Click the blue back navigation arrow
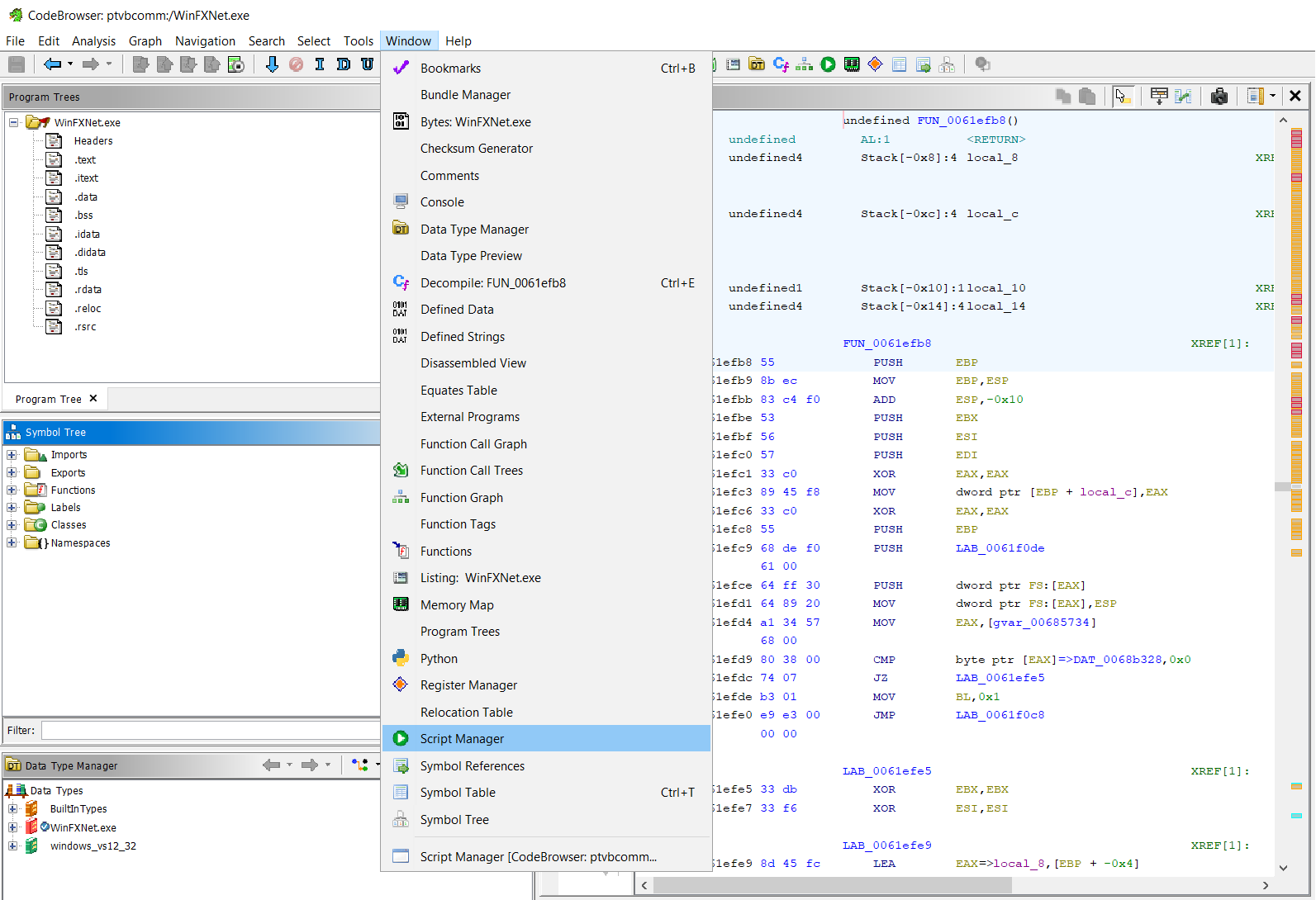The image size is (1316, 900). tap(53, 64)
